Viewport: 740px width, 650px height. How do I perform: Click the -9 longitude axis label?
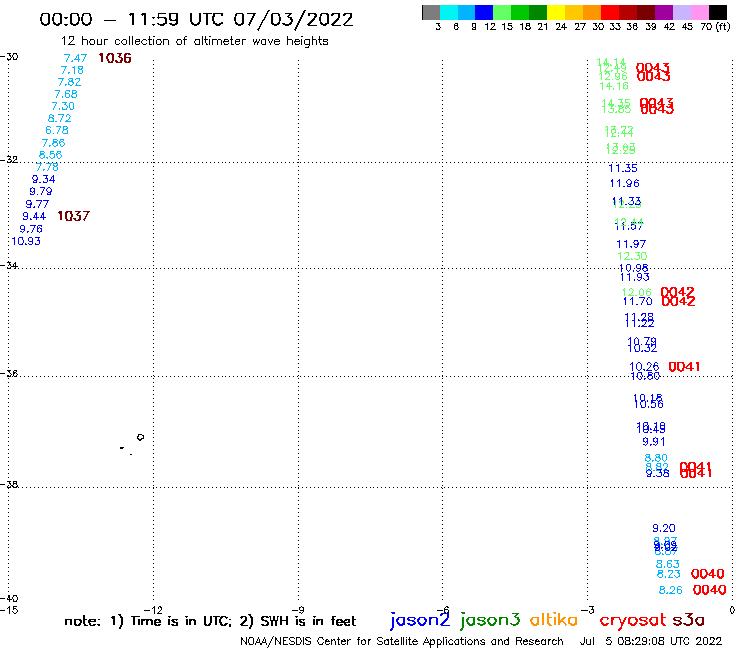298,610
